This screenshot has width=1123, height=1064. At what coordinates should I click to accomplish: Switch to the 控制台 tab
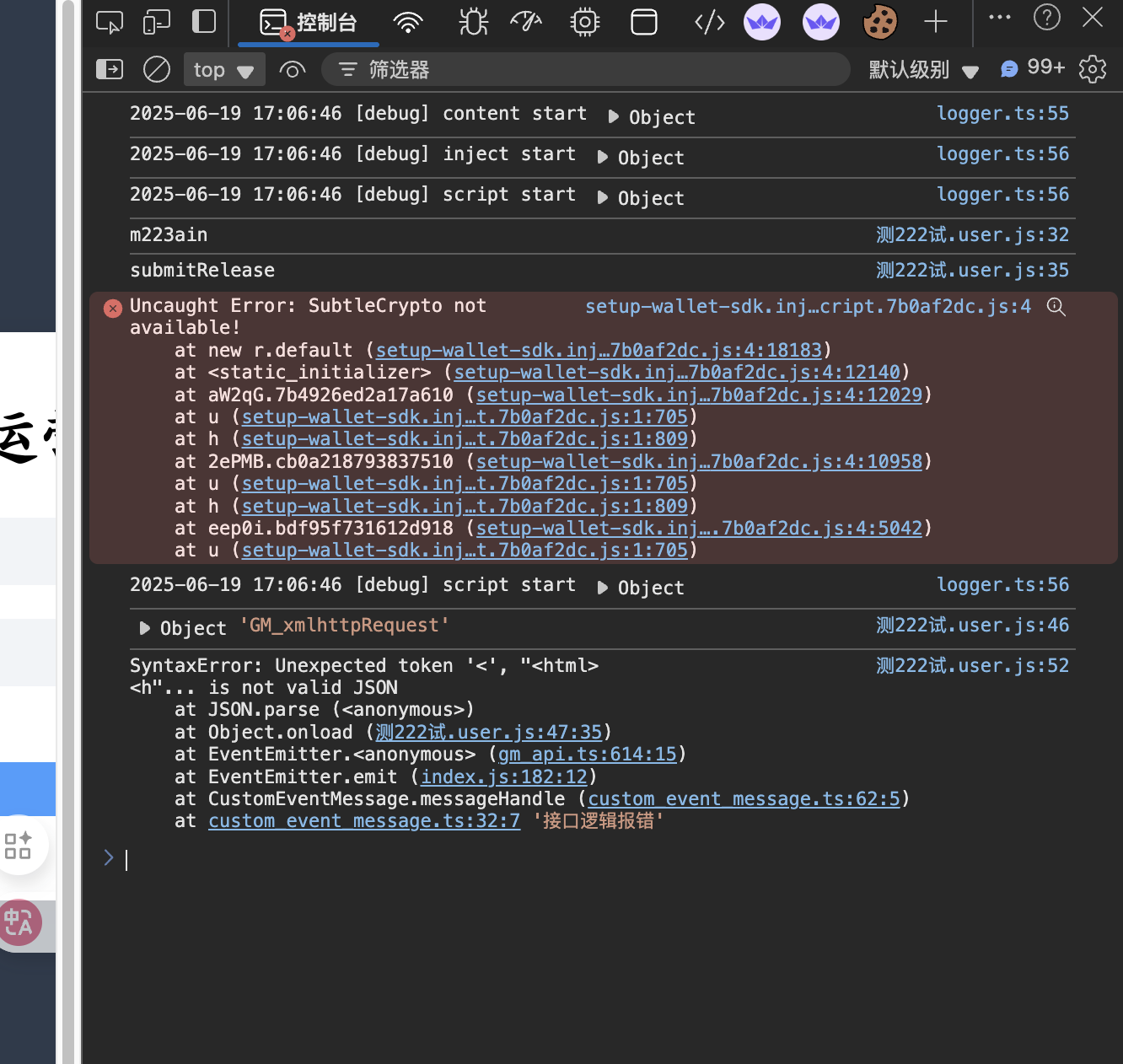tap(309, 23)
